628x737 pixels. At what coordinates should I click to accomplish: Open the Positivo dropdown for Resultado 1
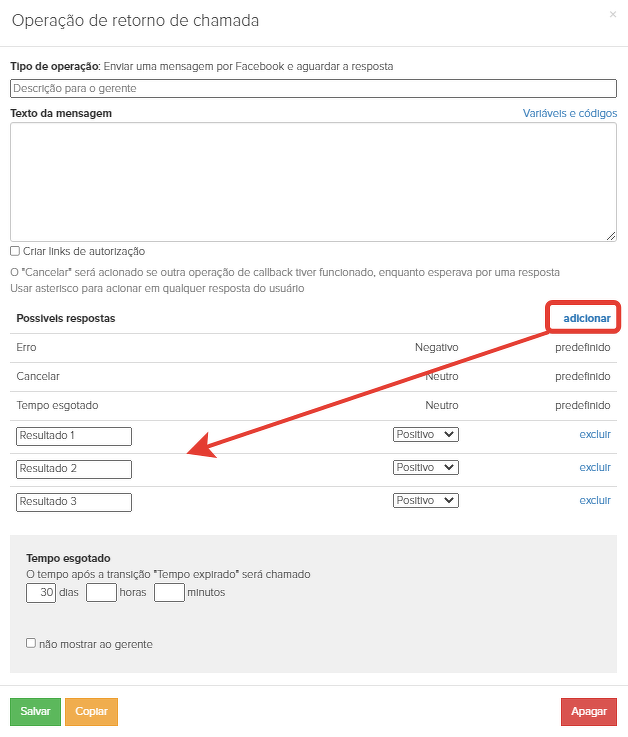point(425,435)
